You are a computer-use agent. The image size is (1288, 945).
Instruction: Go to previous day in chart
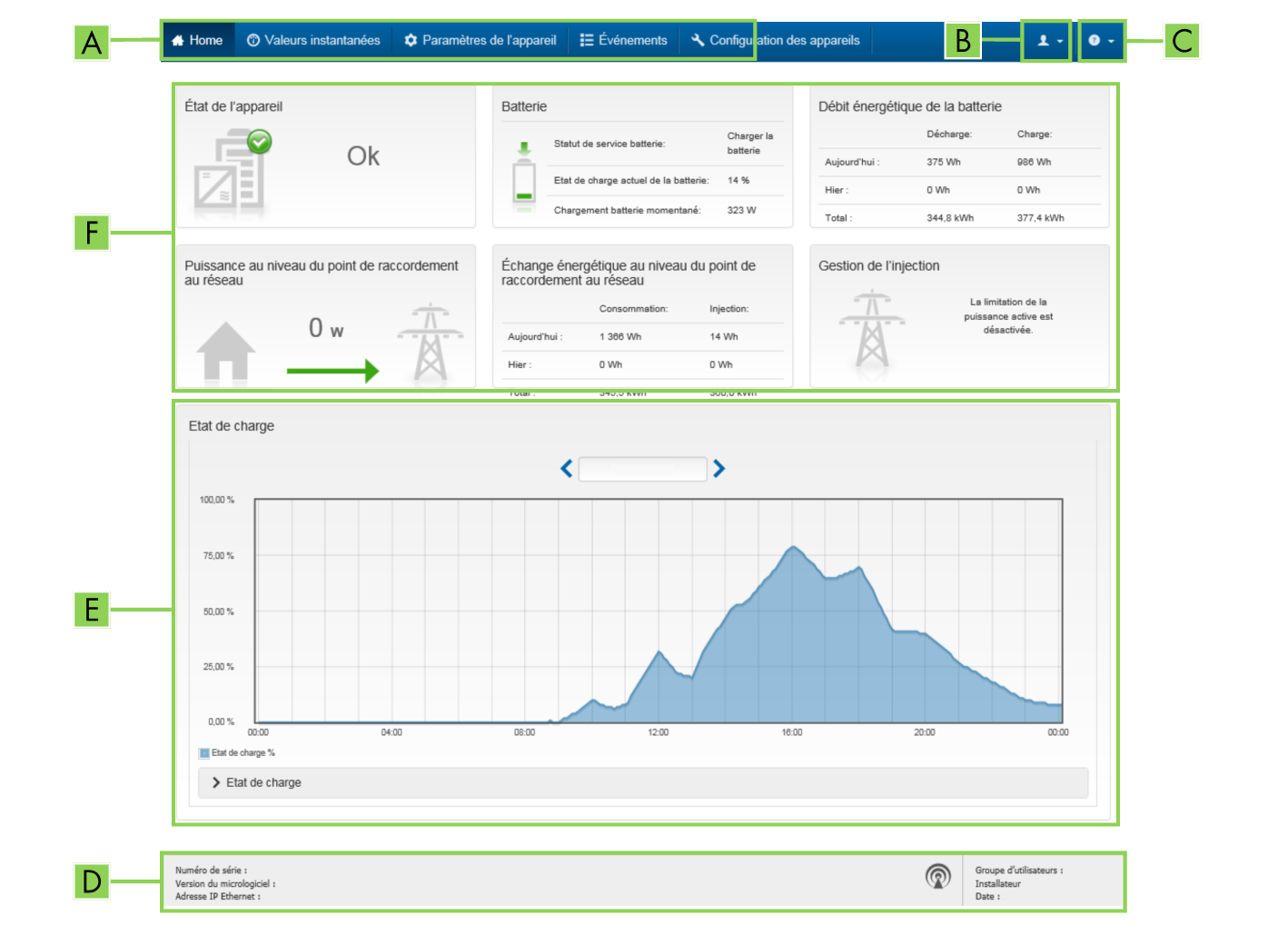tap(566, 469)
